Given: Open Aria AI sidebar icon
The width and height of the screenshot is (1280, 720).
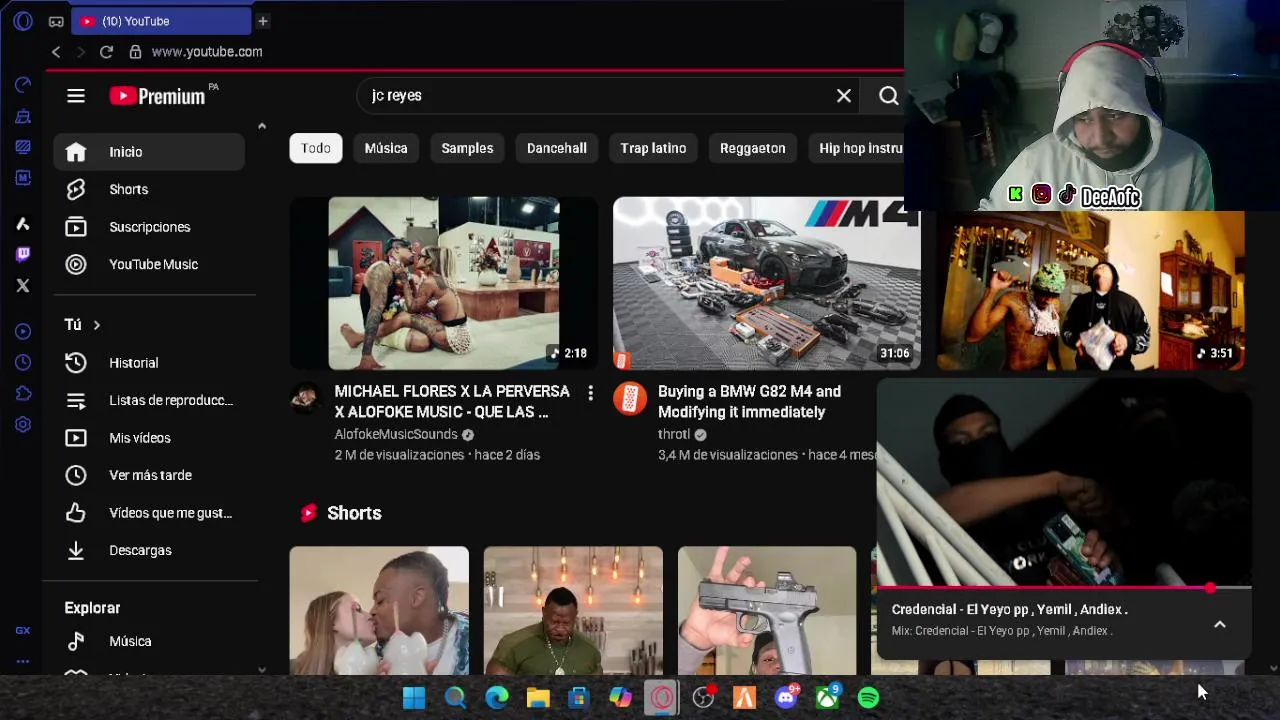Looking at the screenshot, I should (23, 224).
